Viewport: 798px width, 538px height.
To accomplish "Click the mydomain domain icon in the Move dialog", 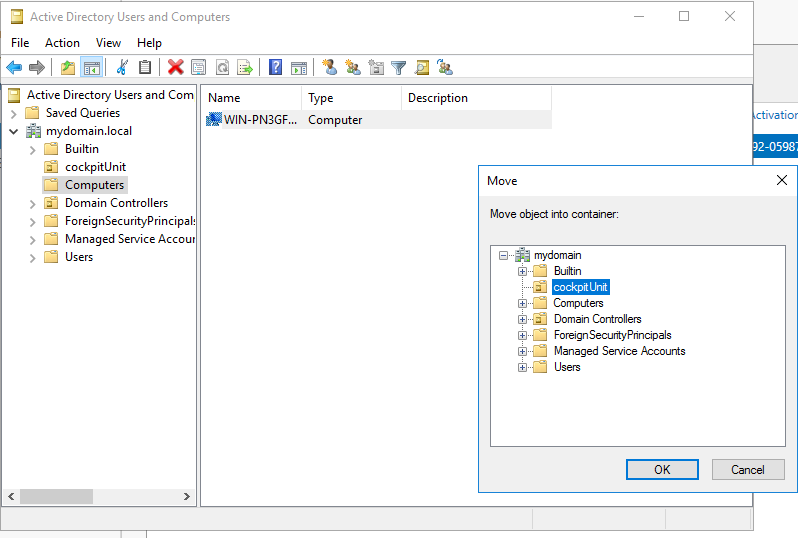I will coord(523,255).
